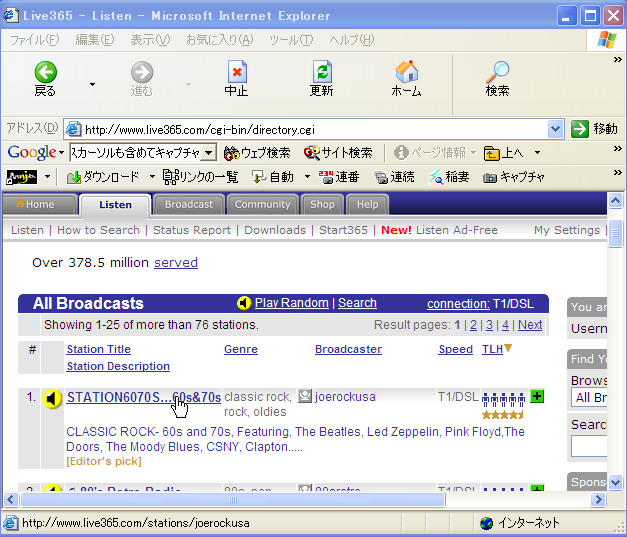Click the horizontal scrollbar thumb

(x=233, y=499)
